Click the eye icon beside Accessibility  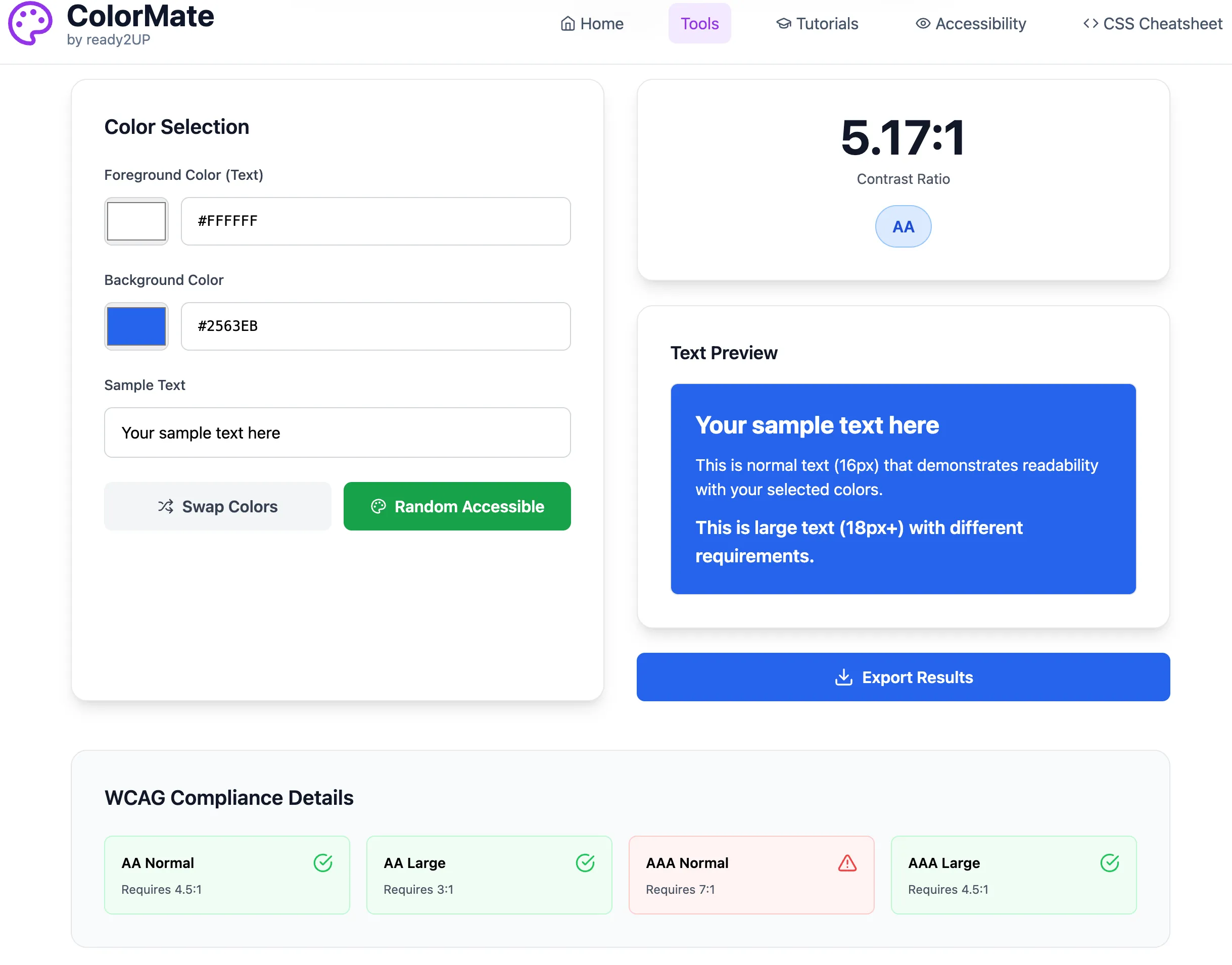[x=922, y=24]
